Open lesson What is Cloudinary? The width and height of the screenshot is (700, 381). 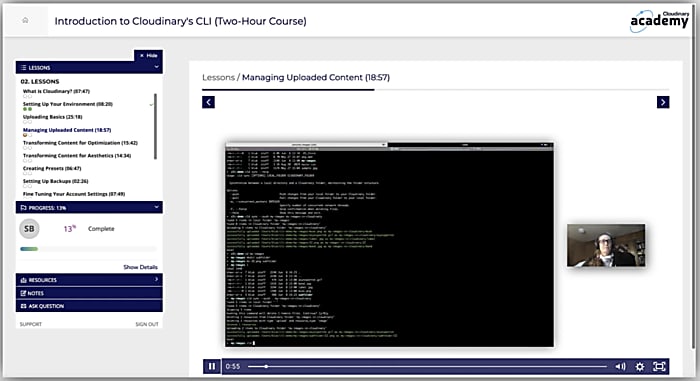pos(56,91)
